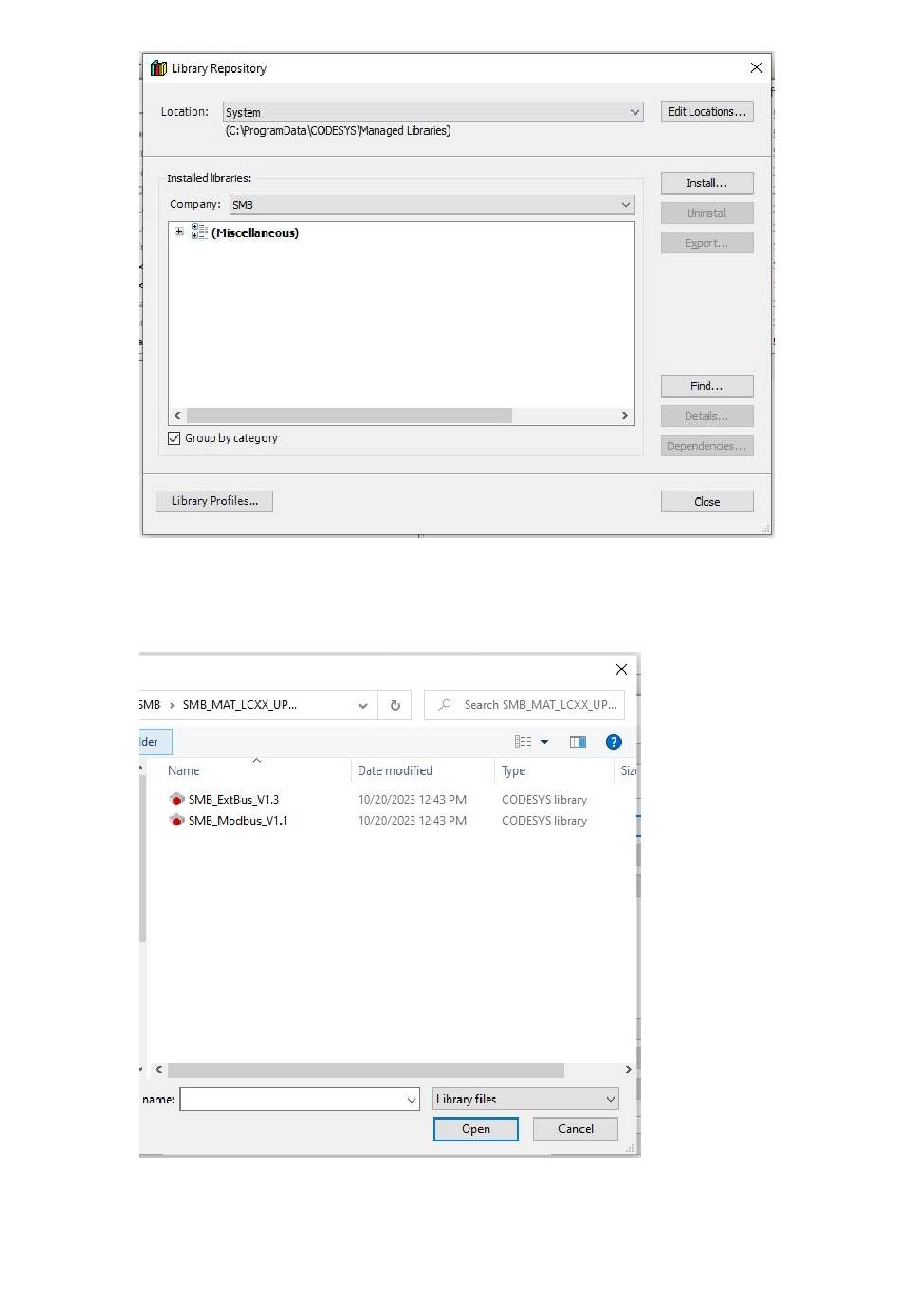The height and width of the screenshot is (1316, 901).
Task: Toggle the Group by category checkbox
Action: tap(174, 438)
